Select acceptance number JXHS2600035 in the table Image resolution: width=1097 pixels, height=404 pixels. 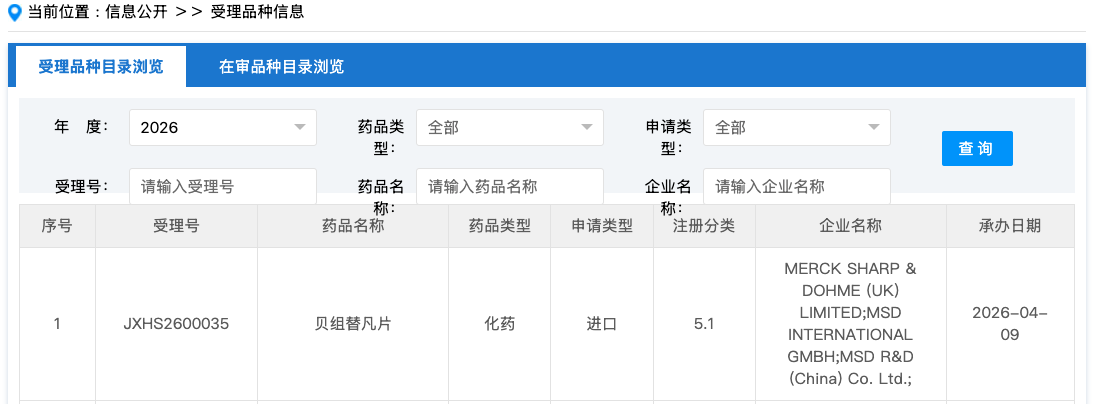[x=176, y=324]
